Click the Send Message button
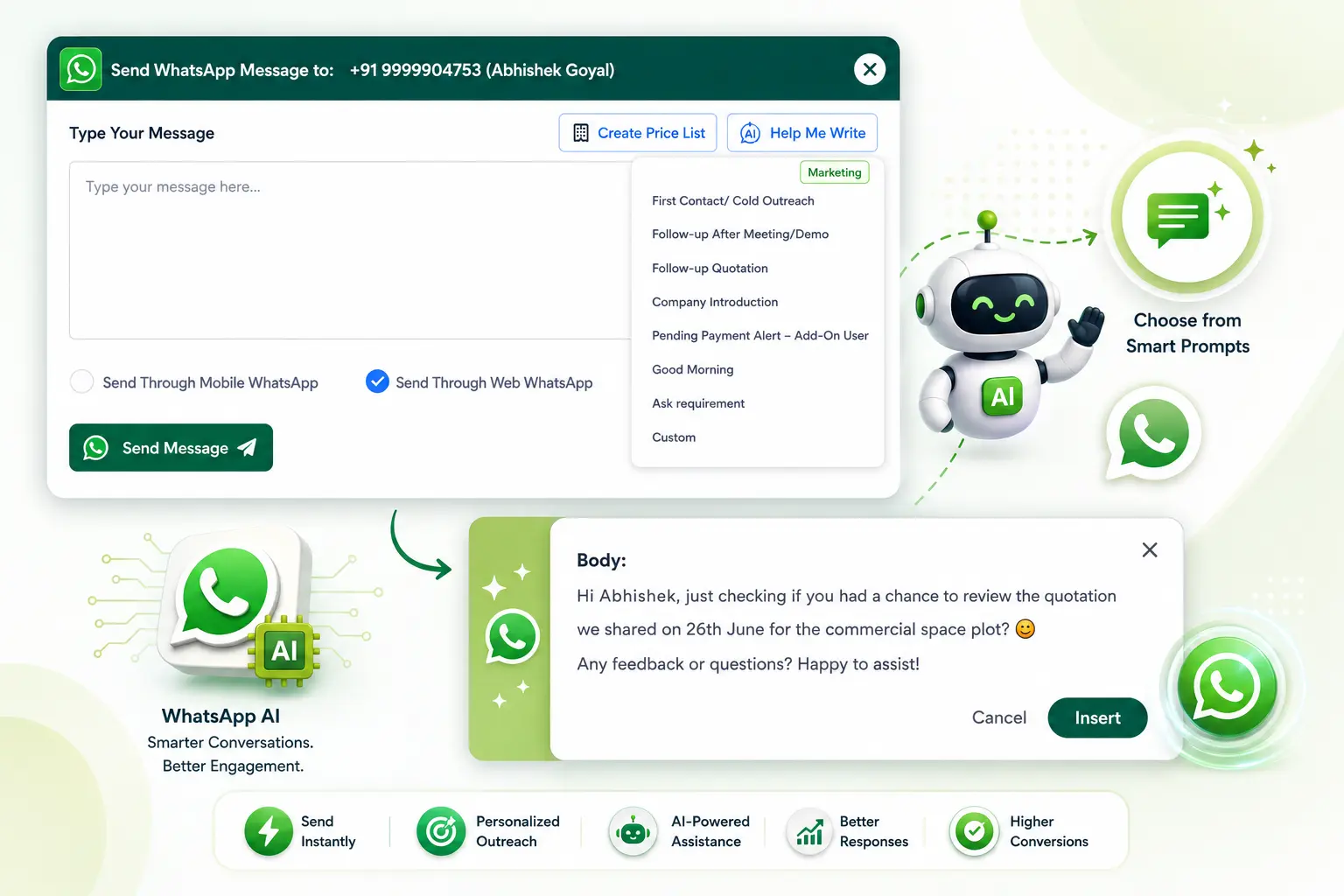This screenshot has width=1344, height=896. coord(171,448)
